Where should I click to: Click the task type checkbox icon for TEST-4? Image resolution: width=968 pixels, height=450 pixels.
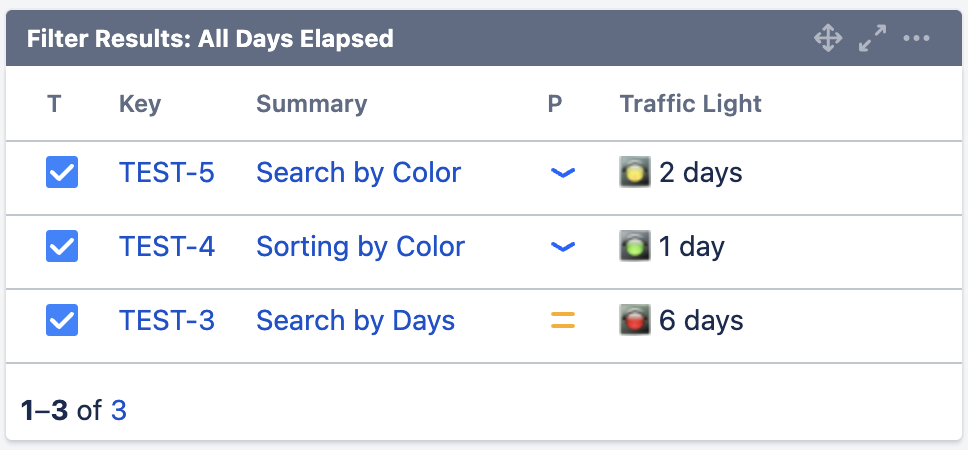tap(62, 247)
